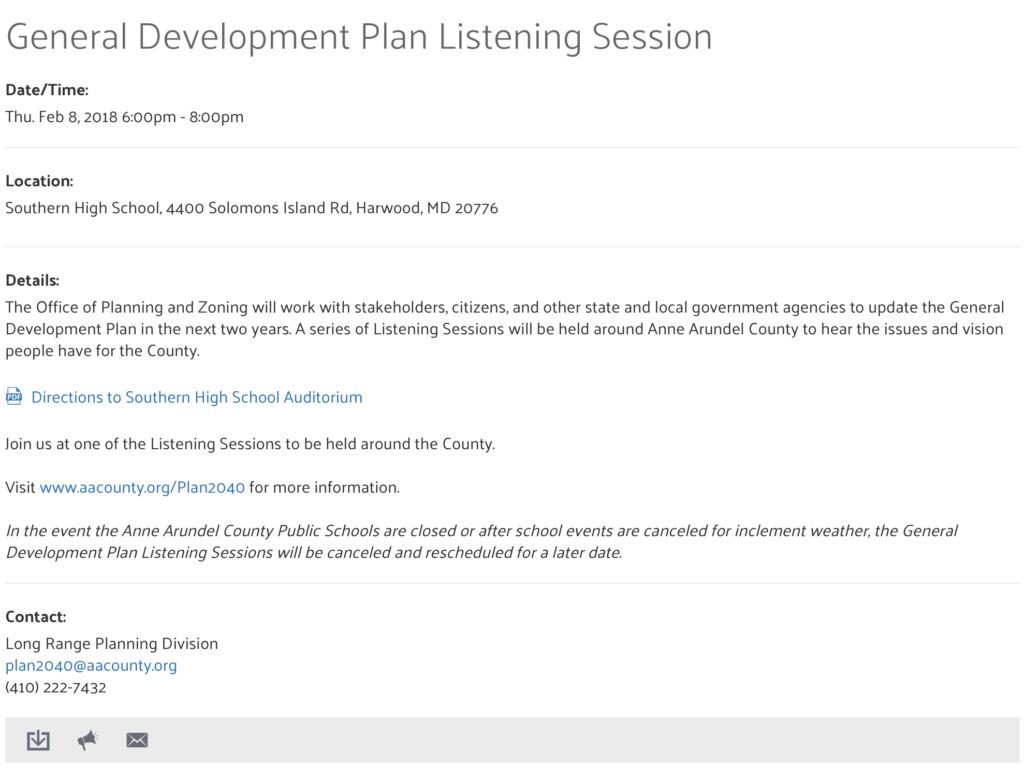Click the Office of Planning and Zoning paragraph

point(504,329)
